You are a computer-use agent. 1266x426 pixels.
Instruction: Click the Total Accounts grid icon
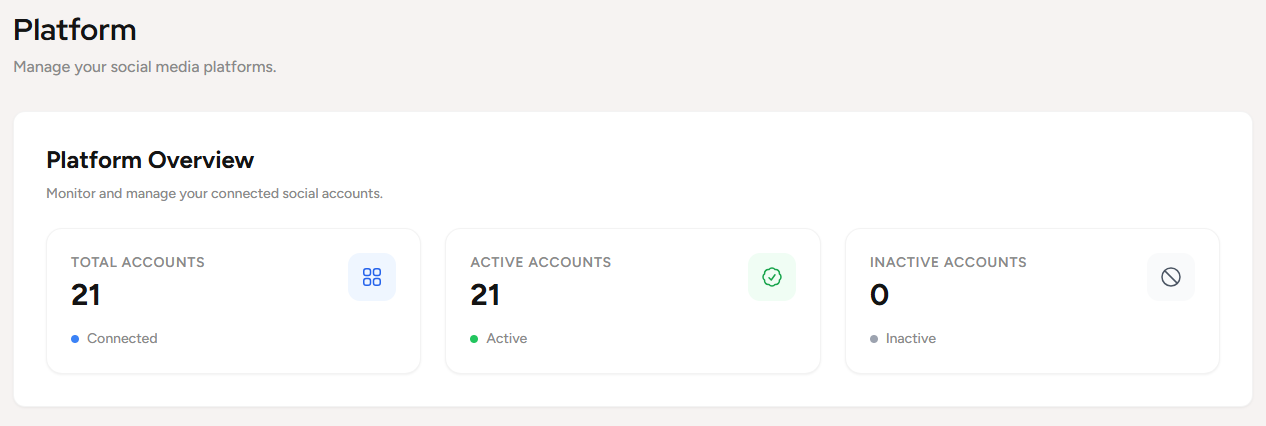pos(372,277)
